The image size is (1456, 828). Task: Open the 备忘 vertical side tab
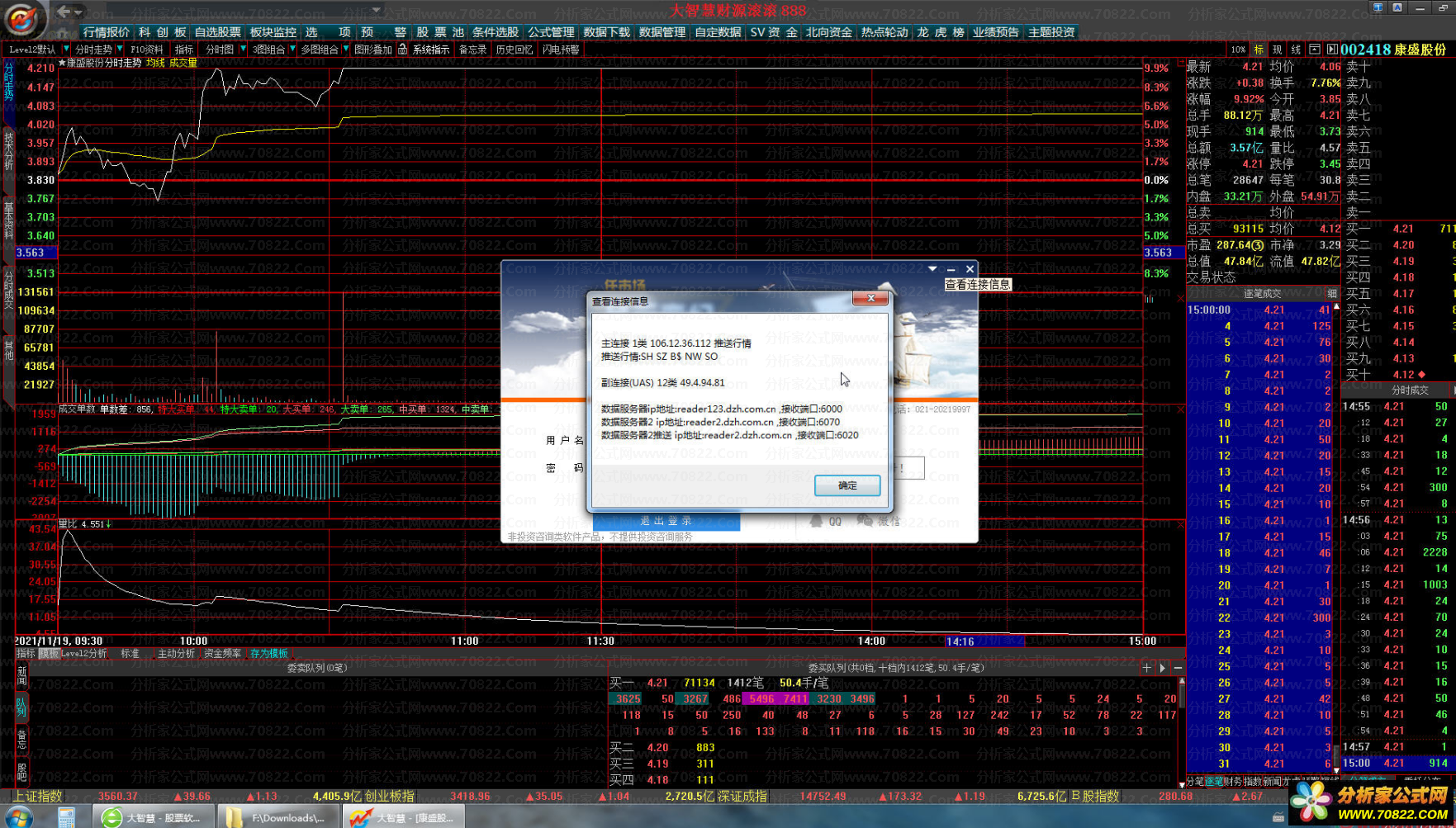tap(21, 739)
